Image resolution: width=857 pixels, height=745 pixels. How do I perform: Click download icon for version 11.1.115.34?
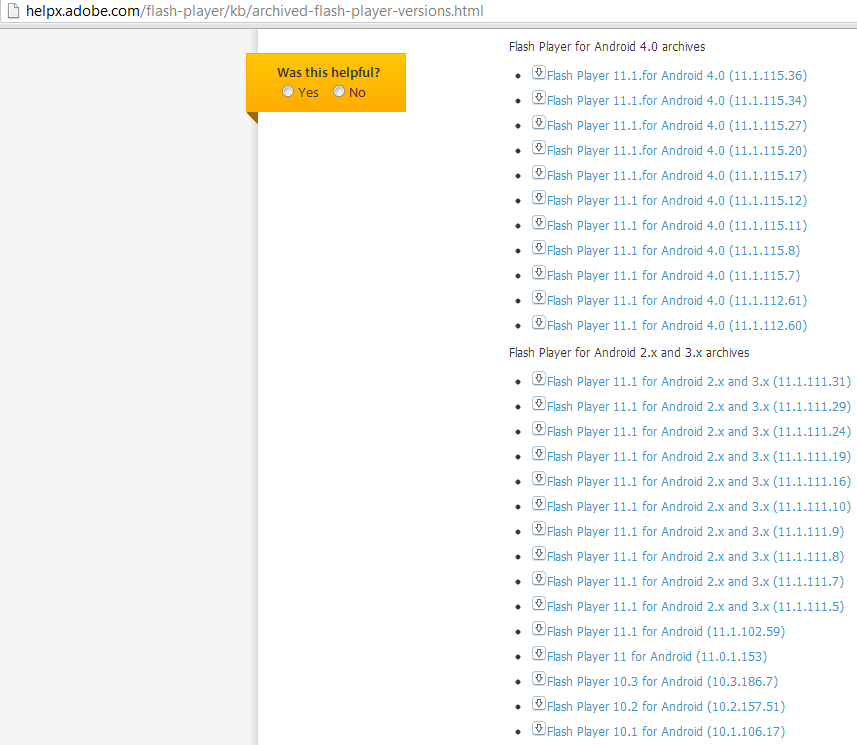coord(539,97)
